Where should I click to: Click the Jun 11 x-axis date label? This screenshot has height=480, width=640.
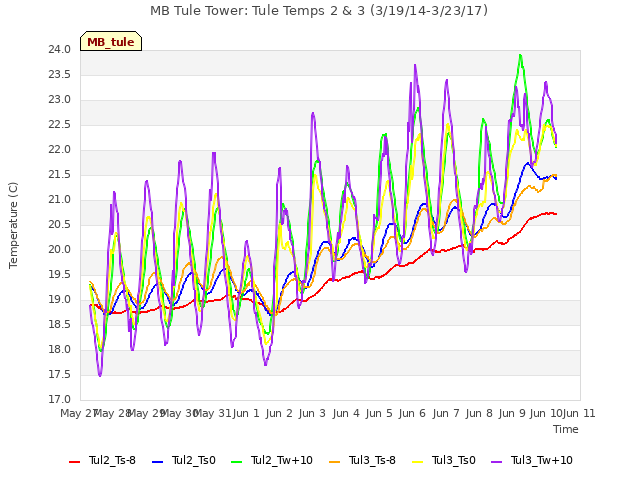pyautogui.click(x=579, y=413)
